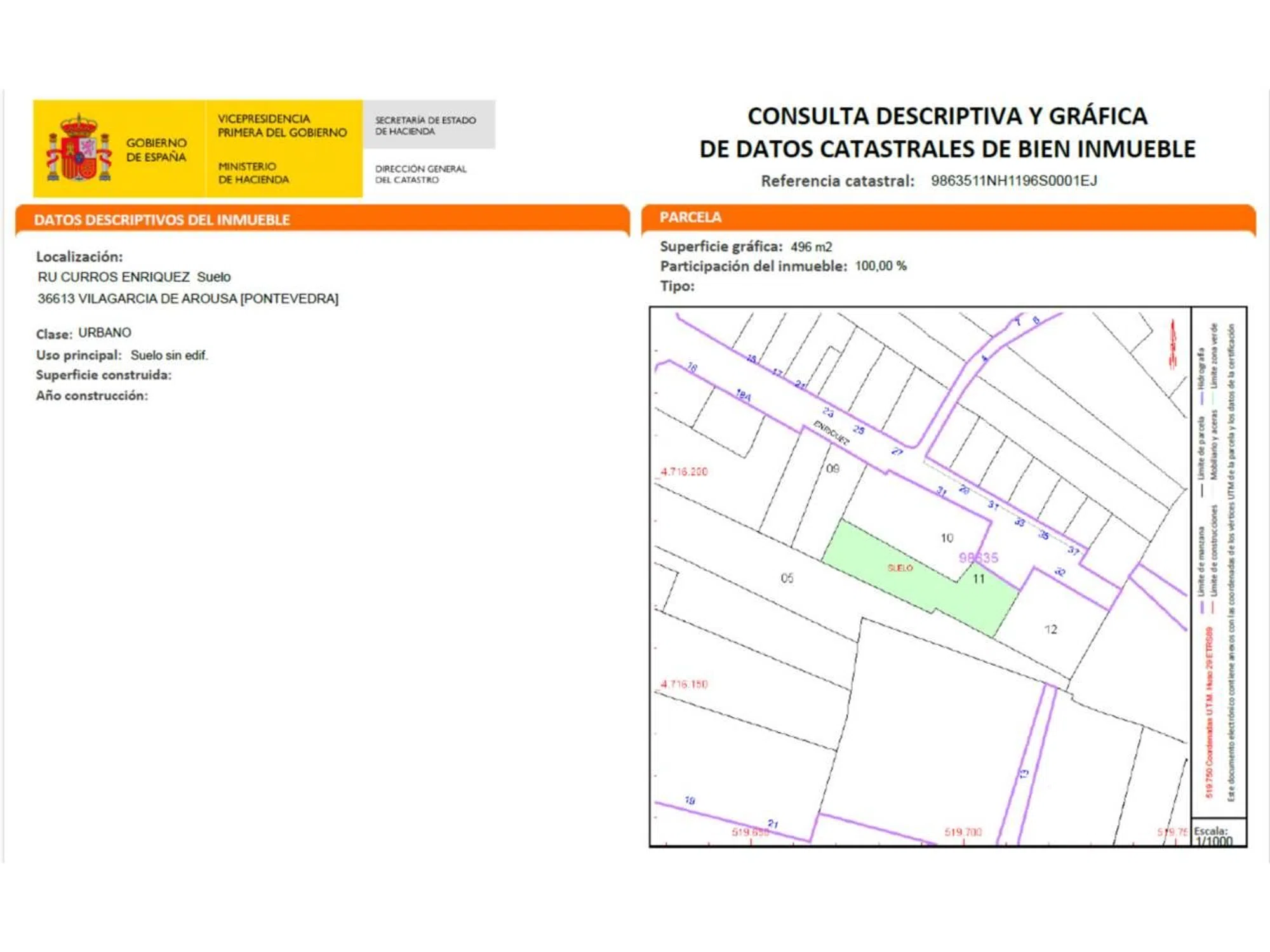Click the Ministerio de Hacienda label

[x=253, y=173]
